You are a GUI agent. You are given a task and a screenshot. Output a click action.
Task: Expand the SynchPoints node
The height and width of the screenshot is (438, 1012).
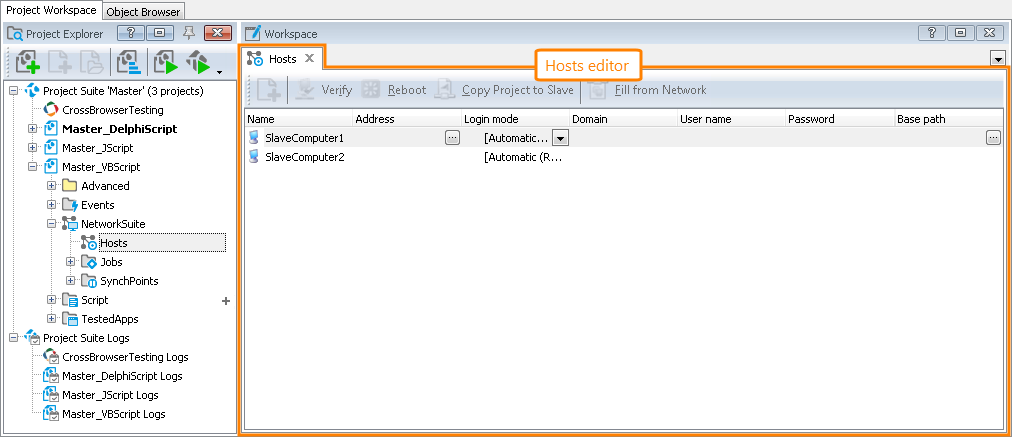(70, 281)
